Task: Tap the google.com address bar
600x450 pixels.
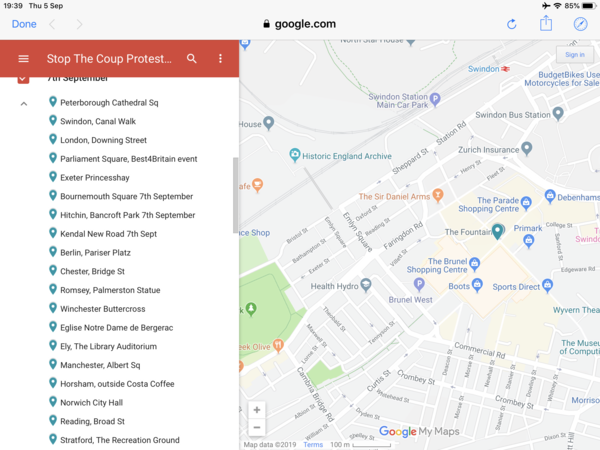Action: (x=299, y=24)
